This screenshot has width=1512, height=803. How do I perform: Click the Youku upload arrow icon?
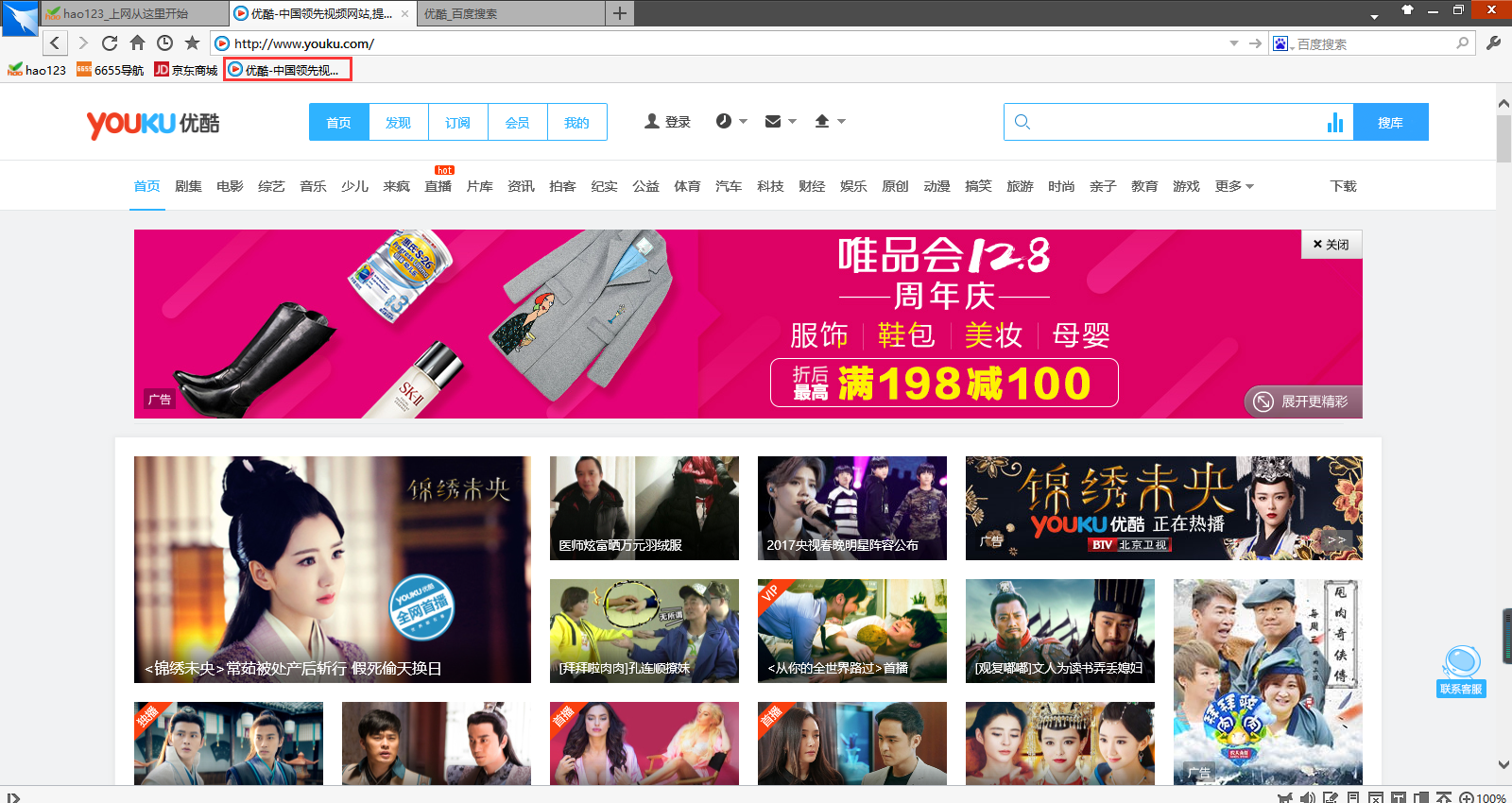822,121
